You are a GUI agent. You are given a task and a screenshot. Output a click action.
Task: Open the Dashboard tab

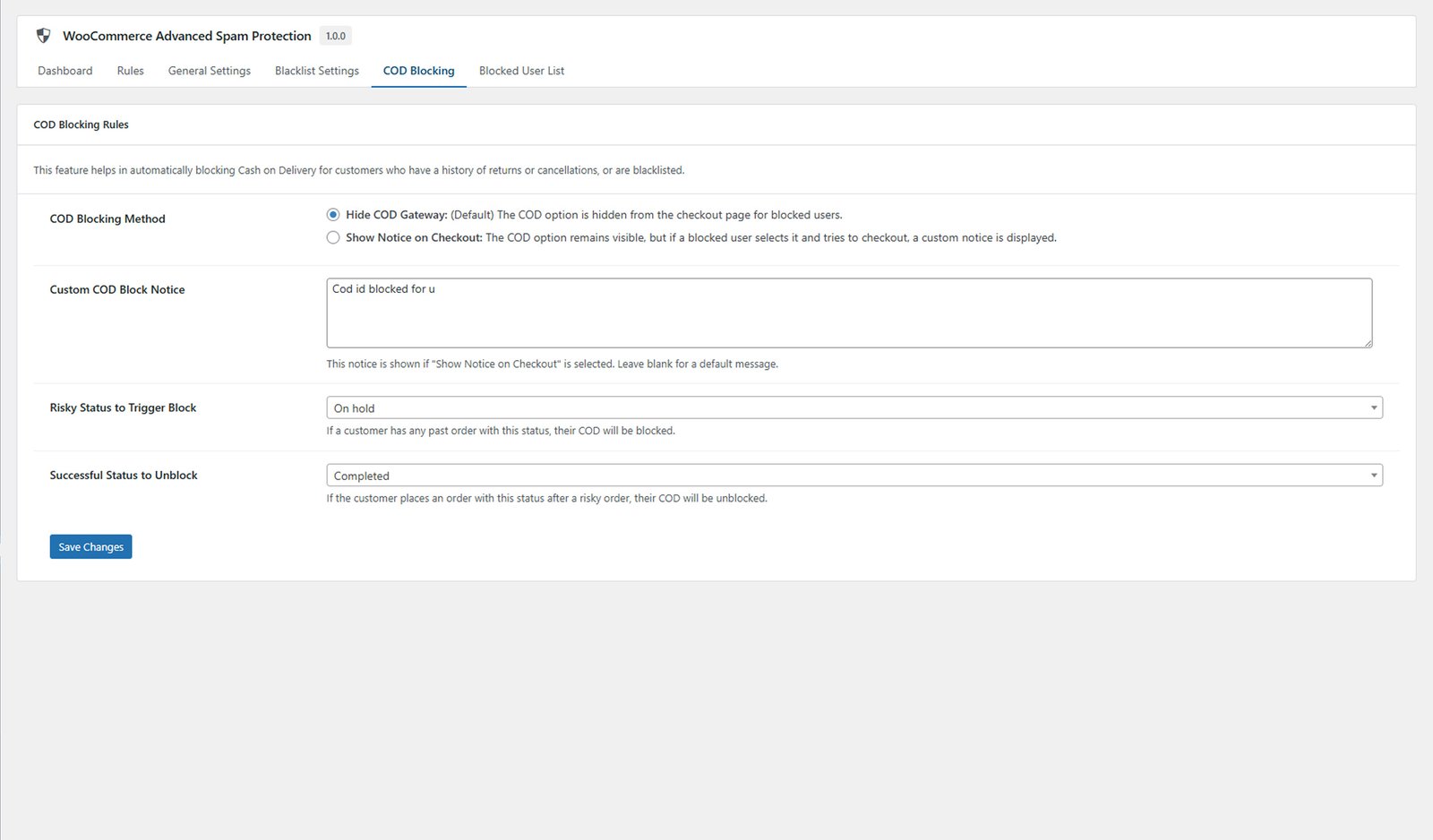point(64,71)
